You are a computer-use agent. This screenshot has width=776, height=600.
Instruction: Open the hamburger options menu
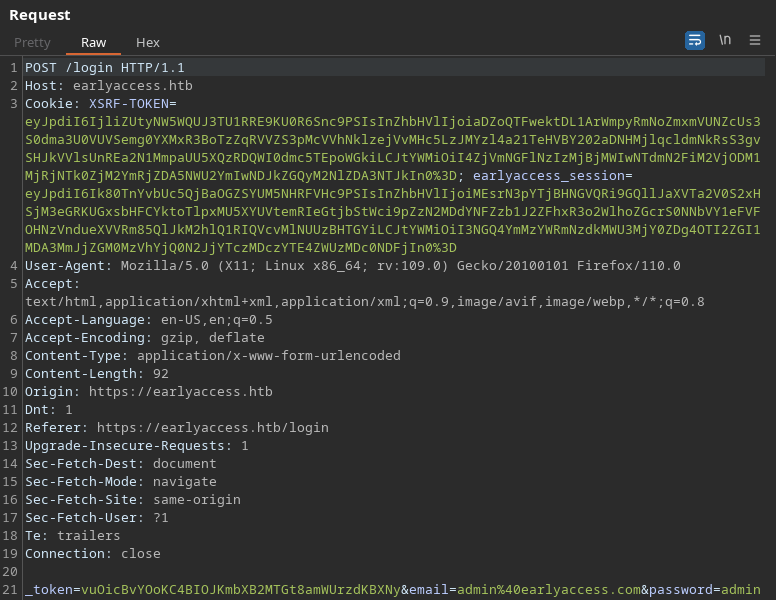pos(755,40)
